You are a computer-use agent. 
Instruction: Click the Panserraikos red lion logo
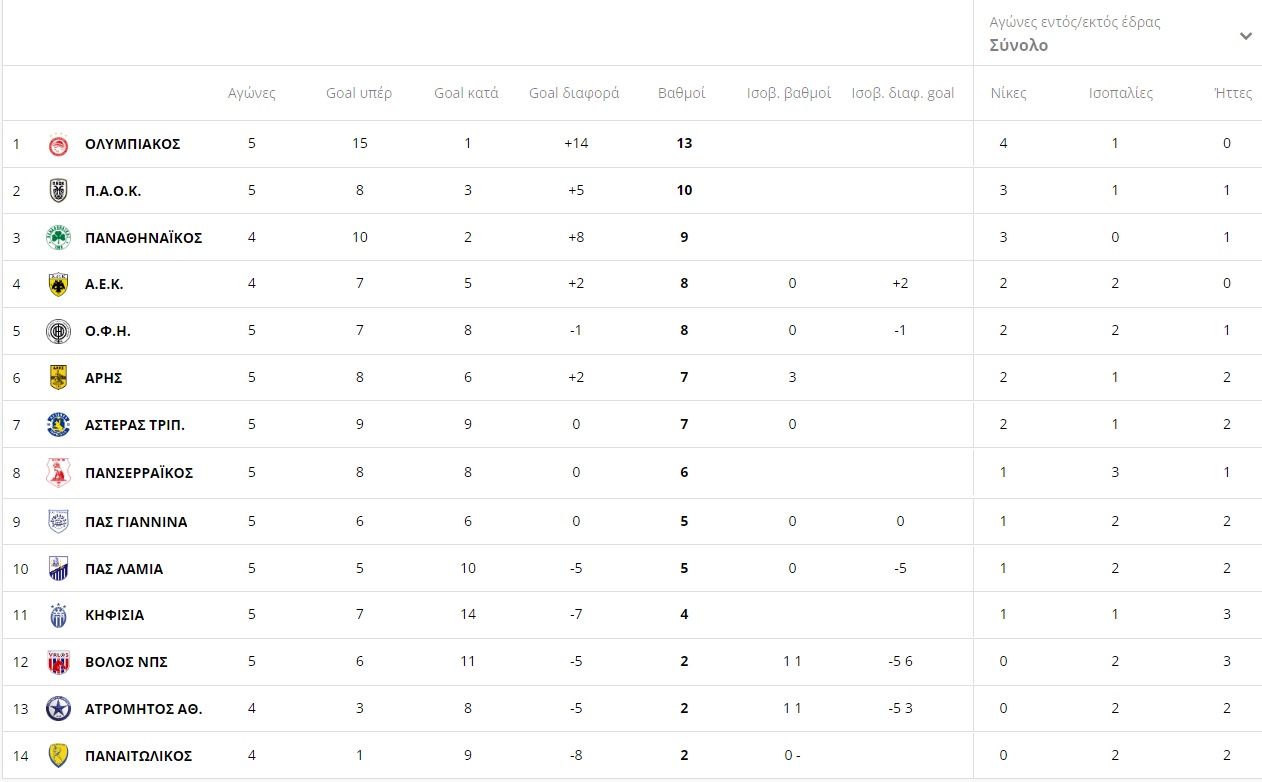59,472
